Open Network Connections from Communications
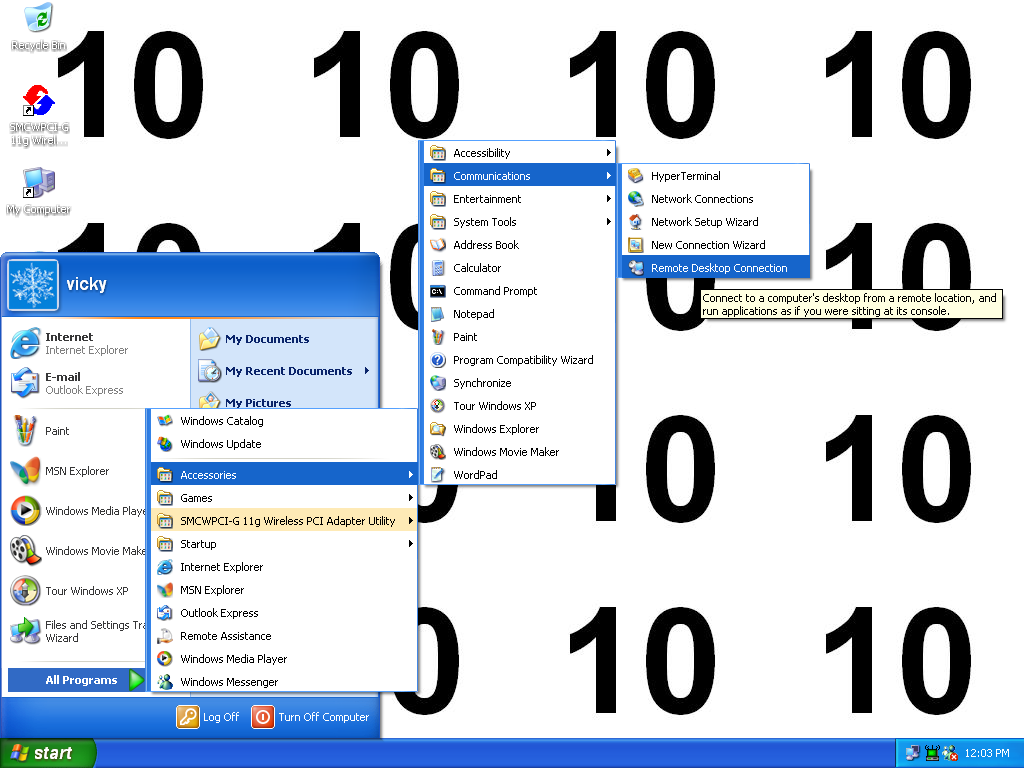 (x=716, y=199)
